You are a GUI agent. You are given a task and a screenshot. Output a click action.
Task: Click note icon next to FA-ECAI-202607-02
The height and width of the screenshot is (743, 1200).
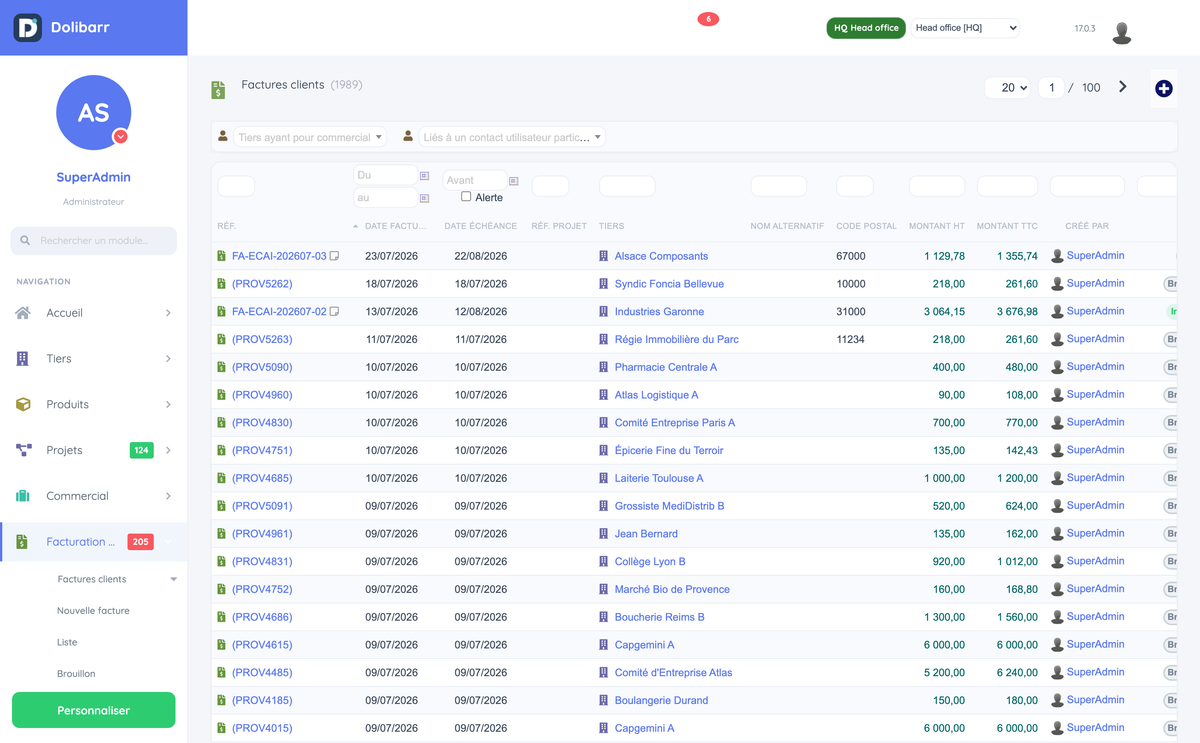tap(334, 312)
